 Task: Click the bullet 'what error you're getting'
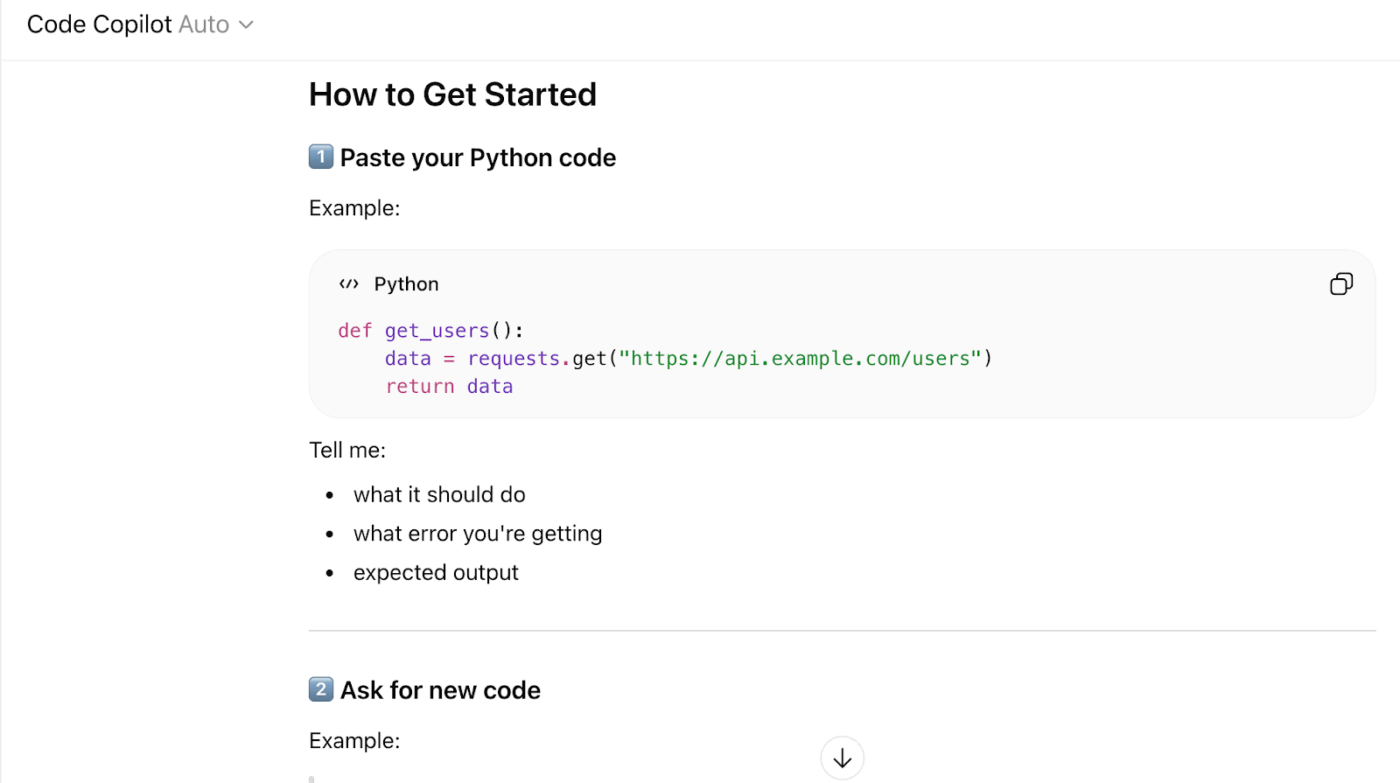click(x=477, y=533)
